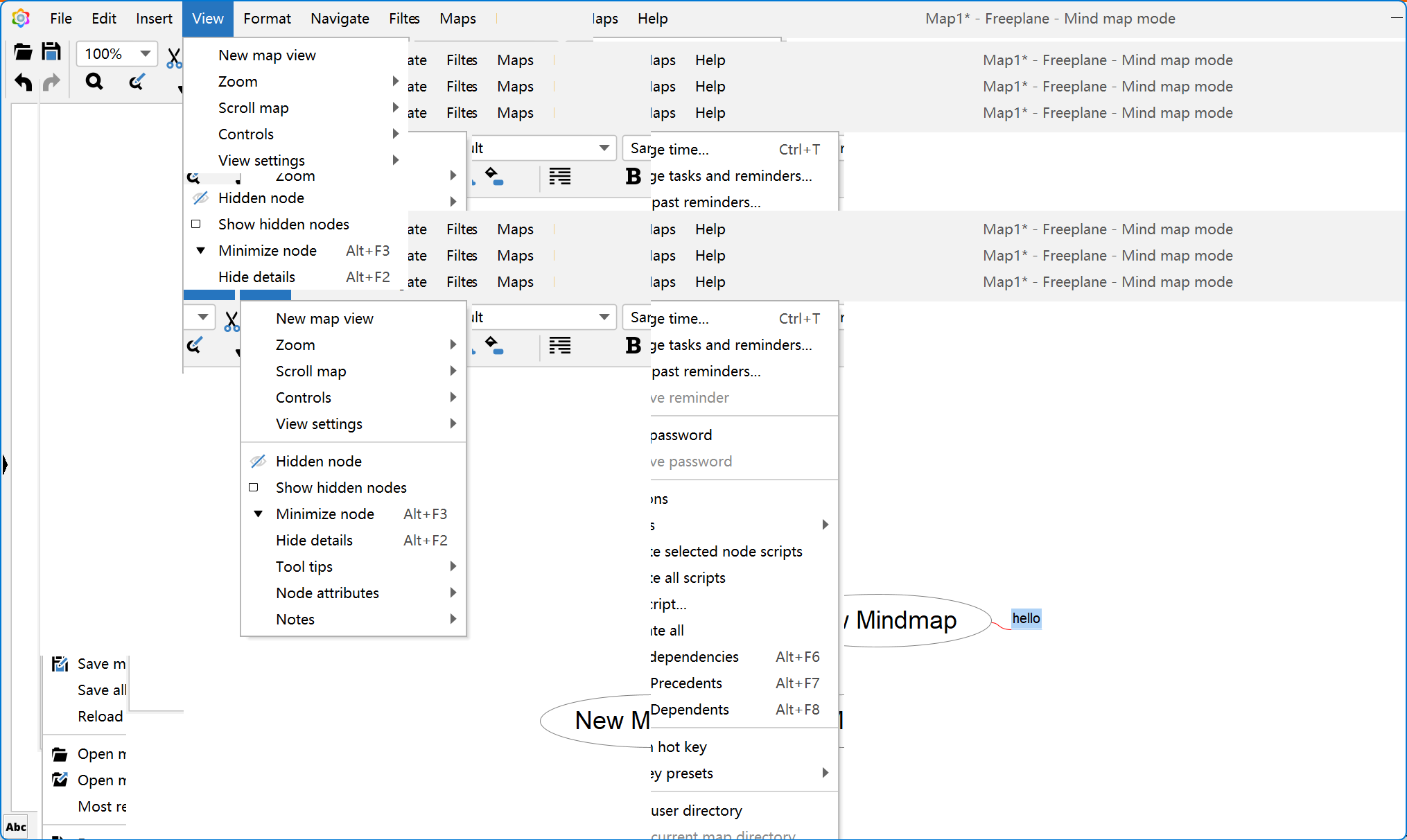Save the map with the floppy disk icon
Viewport: 1407px width, 840px height.
tap(52, 51)
